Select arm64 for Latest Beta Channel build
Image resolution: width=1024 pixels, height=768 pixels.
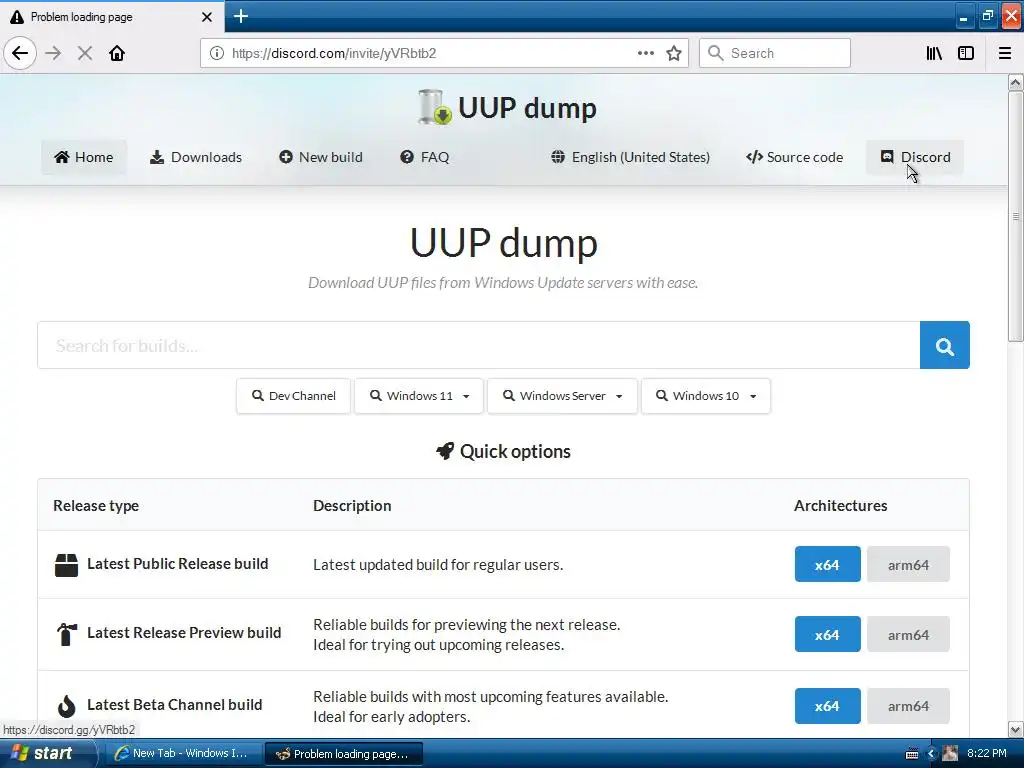[908, 706]
